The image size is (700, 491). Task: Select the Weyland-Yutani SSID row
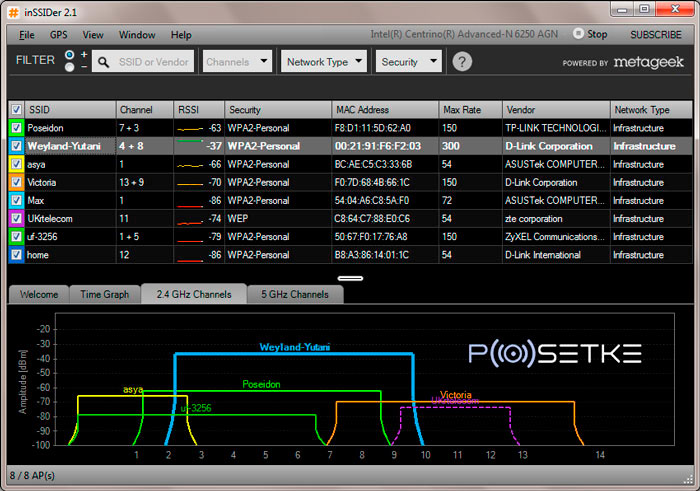coord(350,146)
